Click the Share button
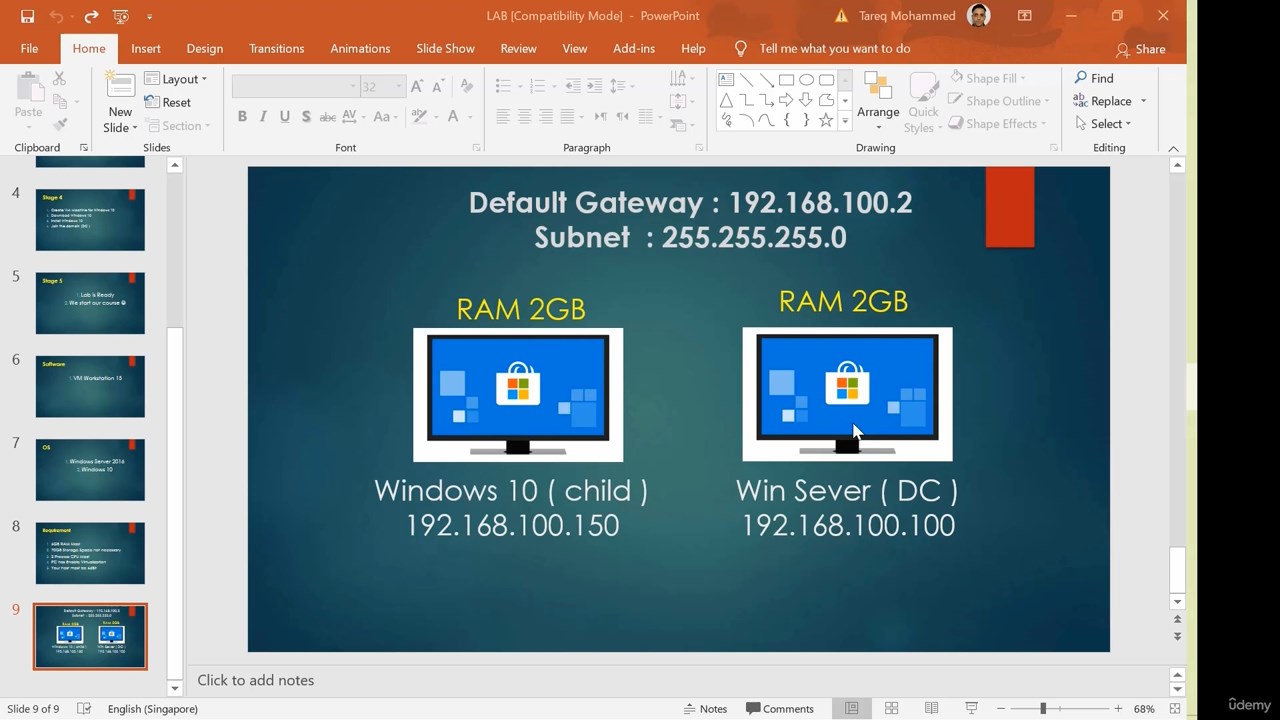 pos(1140,49)
